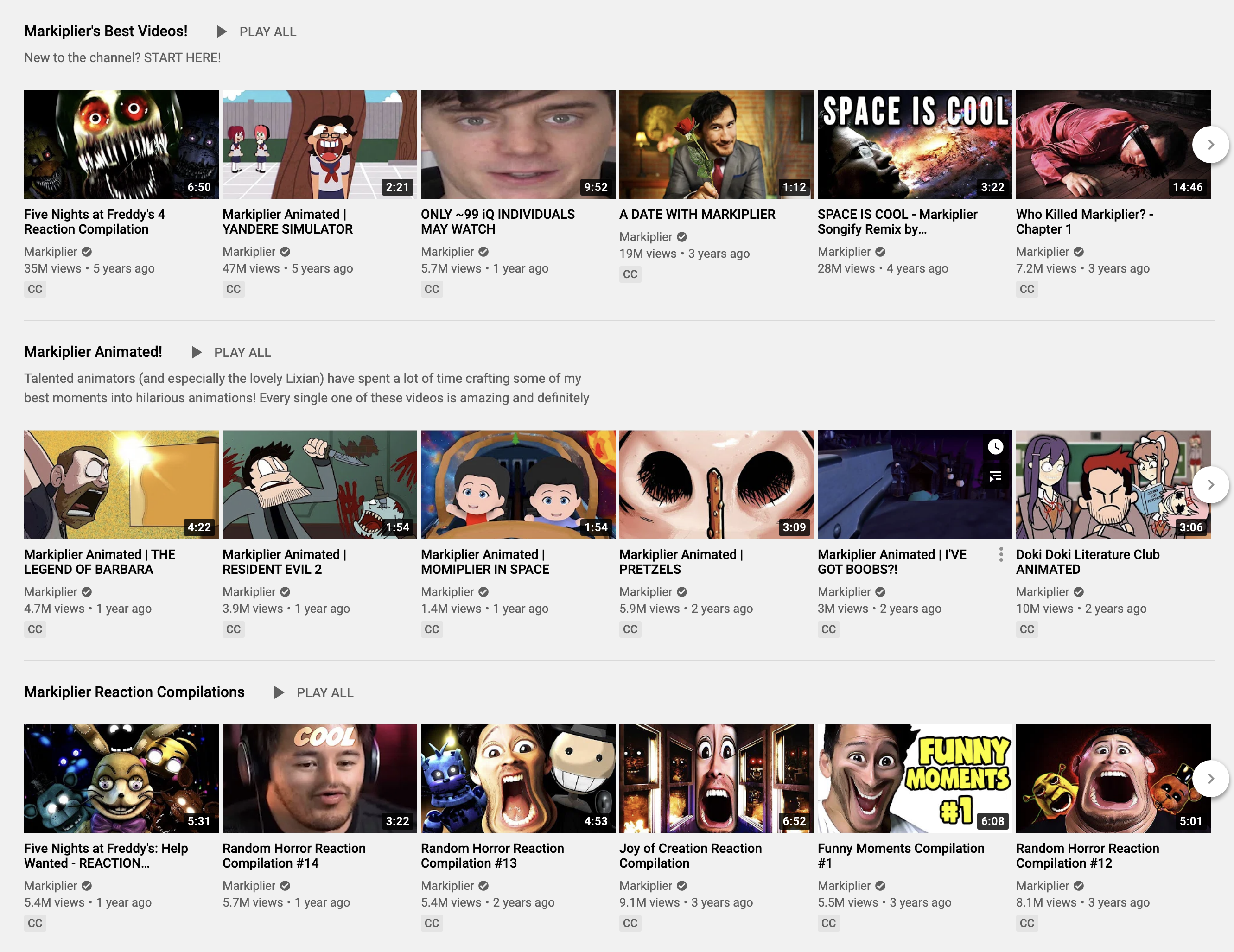Click CC badge under Five Nights at Freddy's 4
This screenshot has width=1234, height=952.
click(x=35, y=289)
